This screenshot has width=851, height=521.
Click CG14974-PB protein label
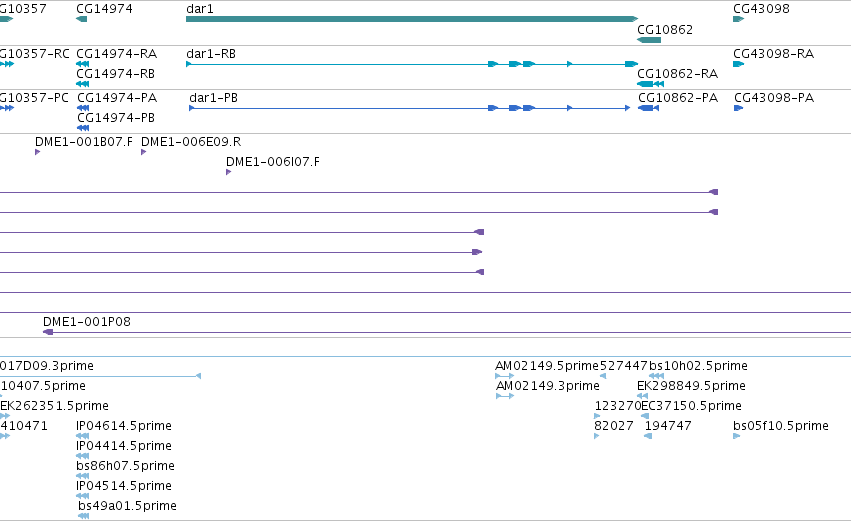(116, 118)
